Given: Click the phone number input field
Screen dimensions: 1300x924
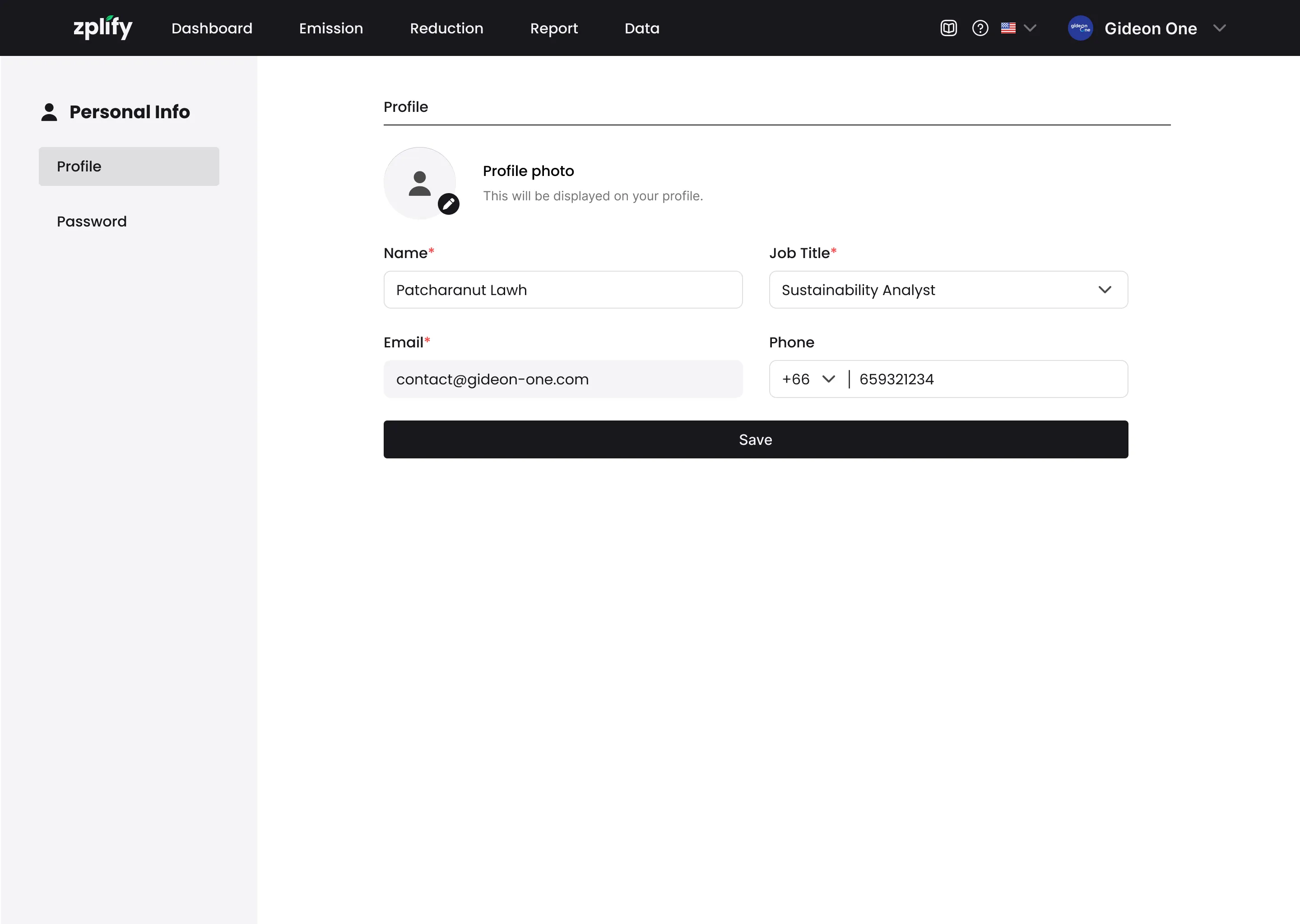Looking at the screenshot, I should pyautogui.click(x=988, y=379).
